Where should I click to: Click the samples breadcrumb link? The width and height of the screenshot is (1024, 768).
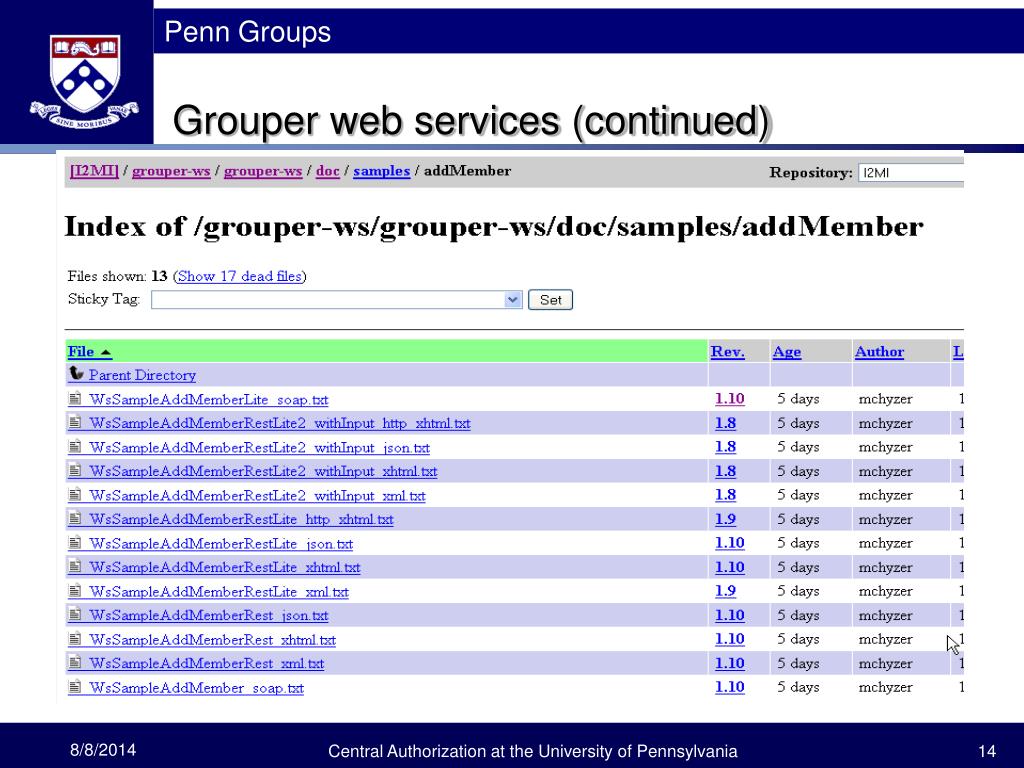pyautogui.click(x=381, y=171)
